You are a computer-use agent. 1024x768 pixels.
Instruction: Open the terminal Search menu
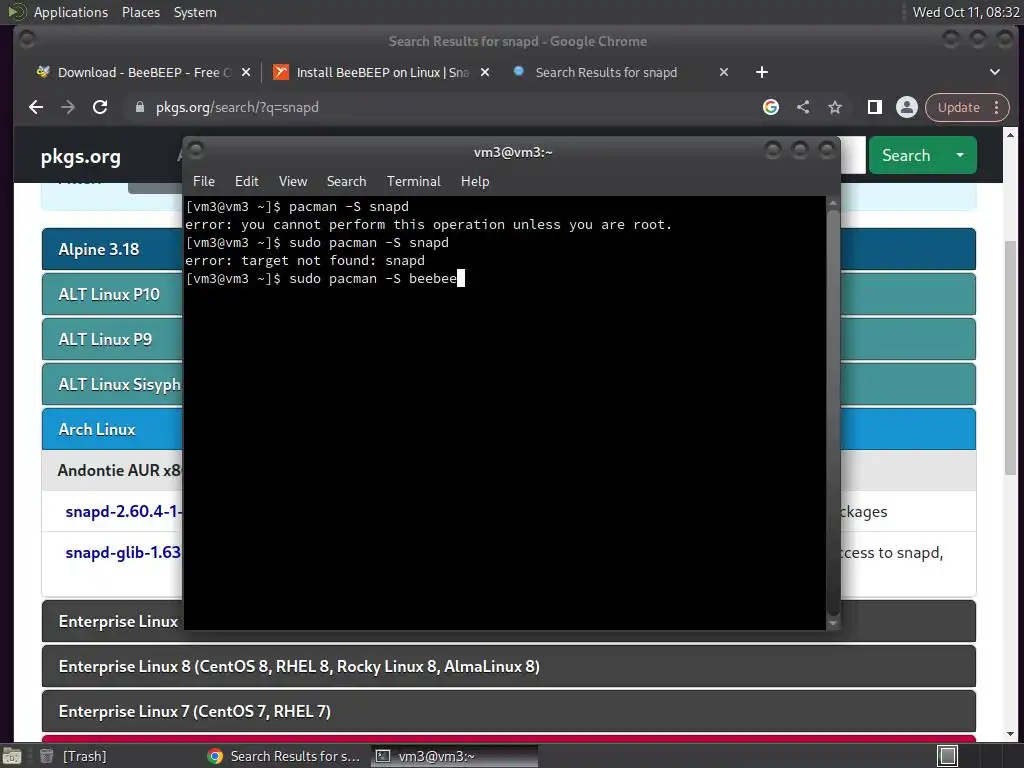click(x=346, y=182)
